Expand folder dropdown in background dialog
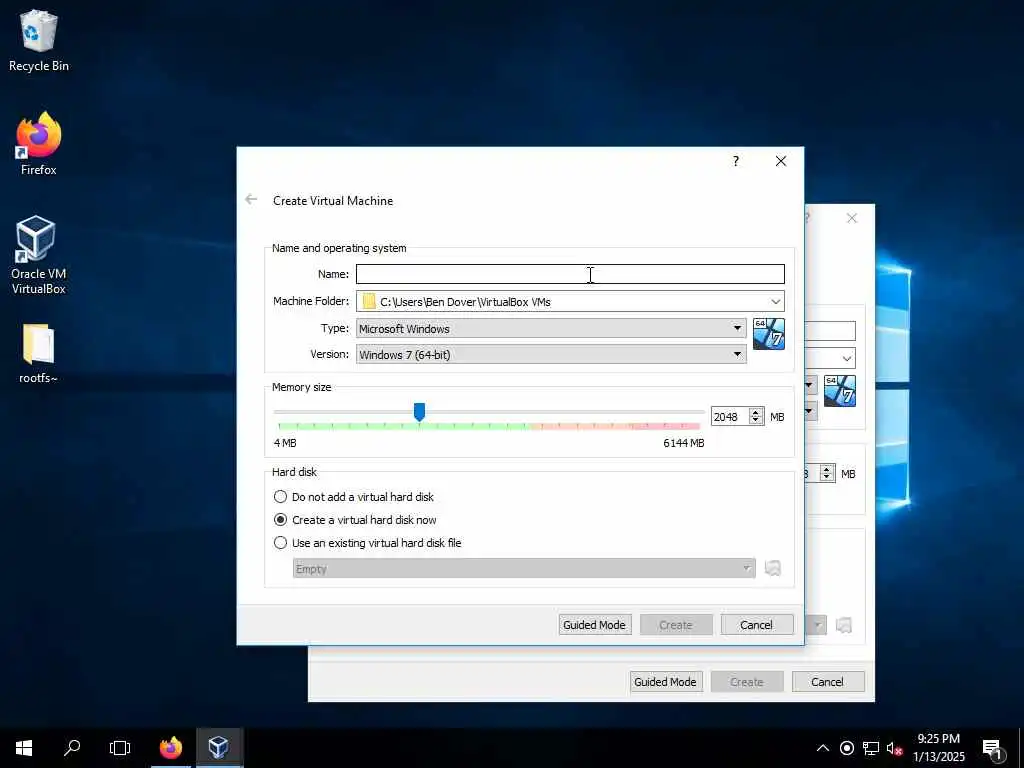This screenshot has height=768, width=1024. [846, 359]
